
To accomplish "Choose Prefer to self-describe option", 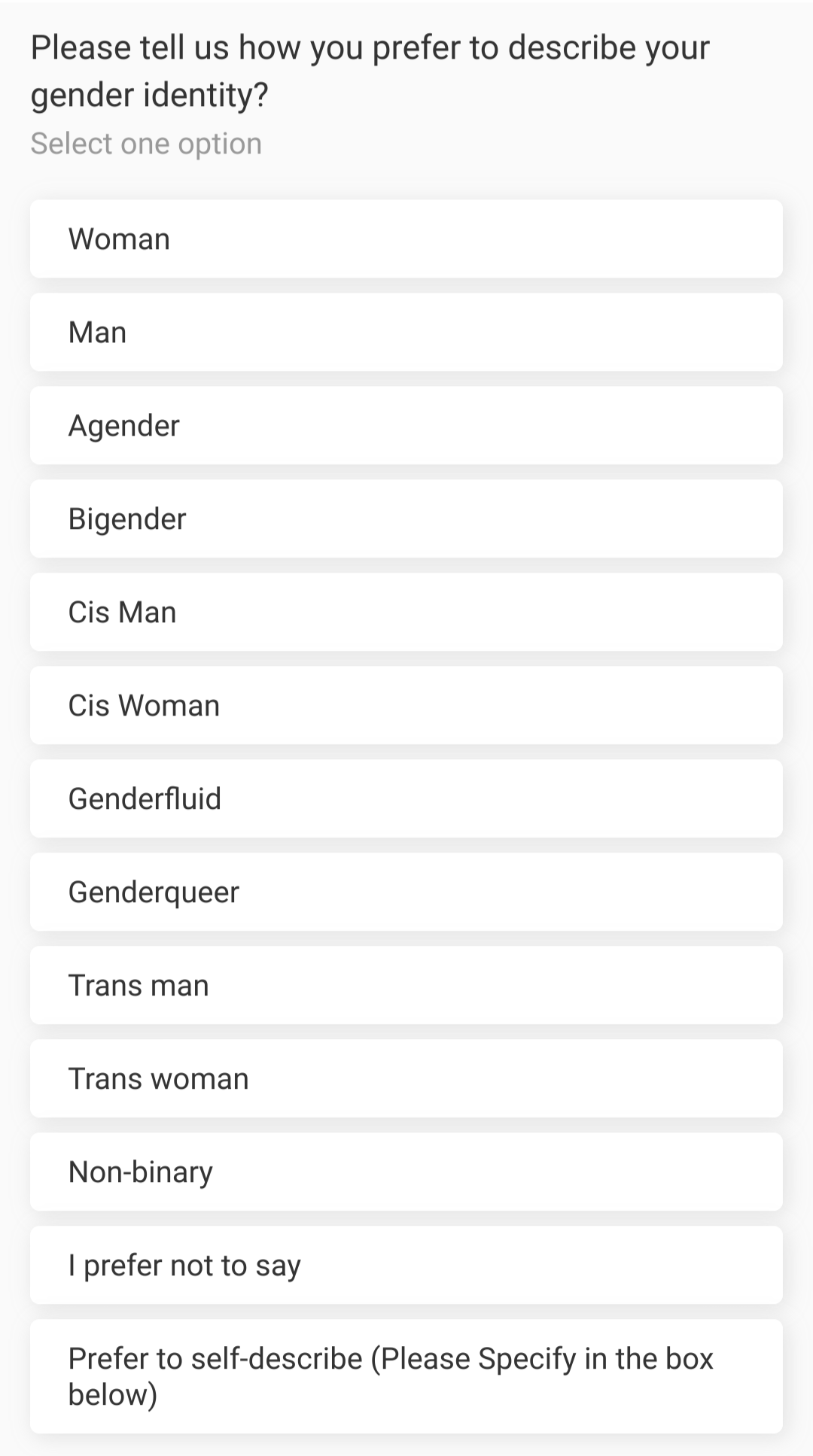I will click(406, 1376).
